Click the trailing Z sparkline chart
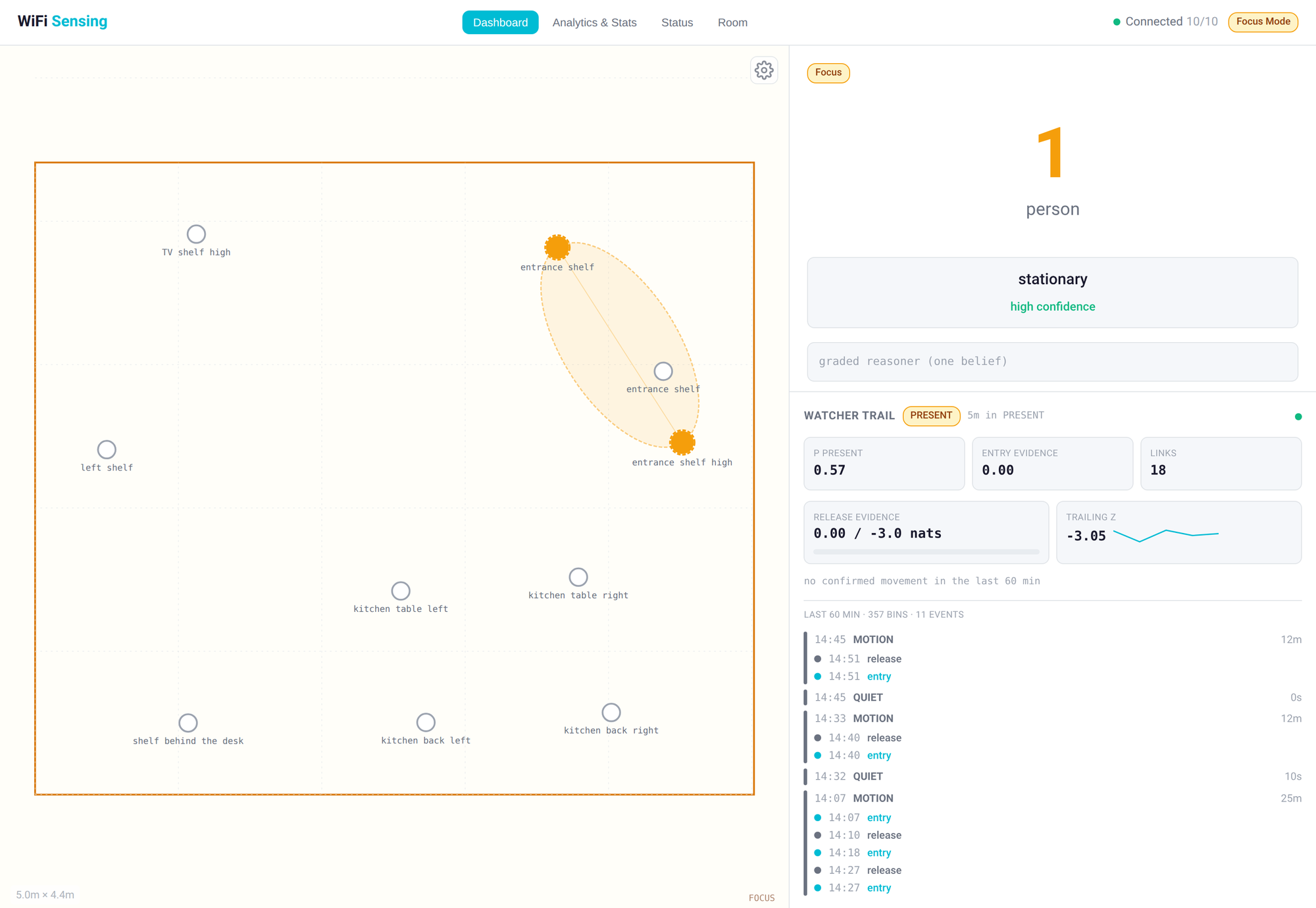This screenshot has height=908, width=1316. click(1166, 536)
